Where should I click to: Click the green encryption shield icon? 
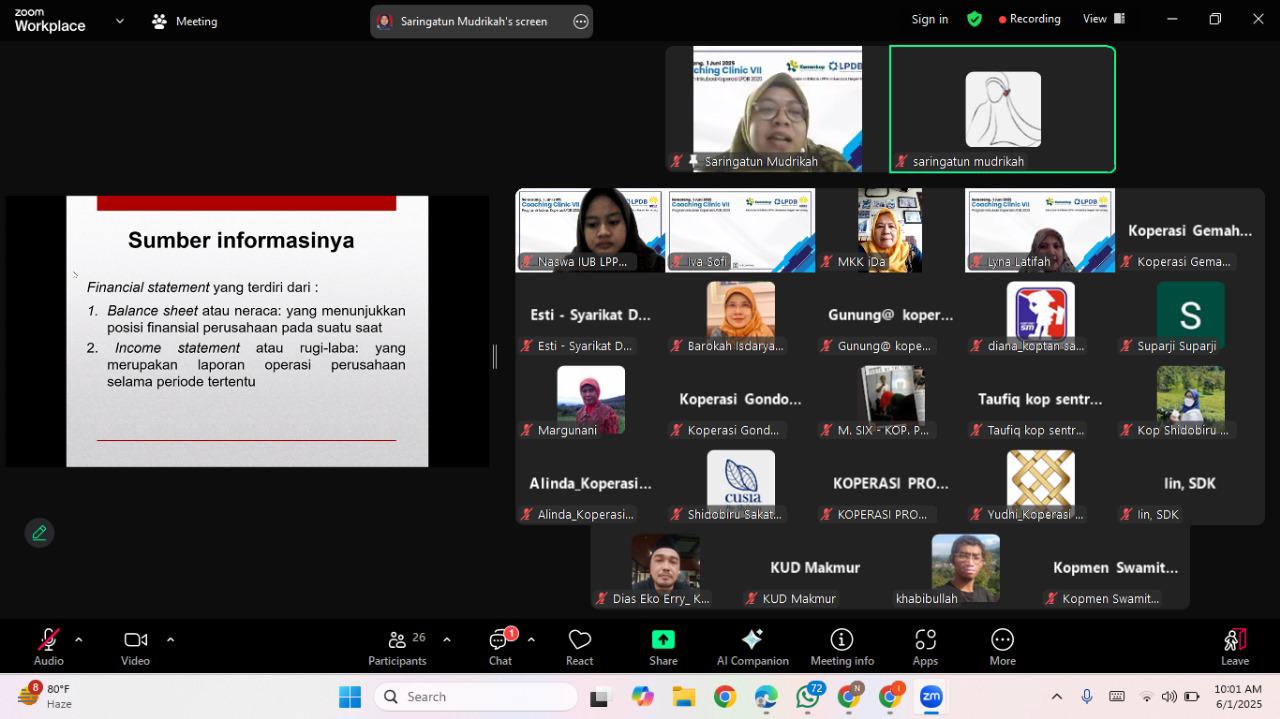coord(974,19)
